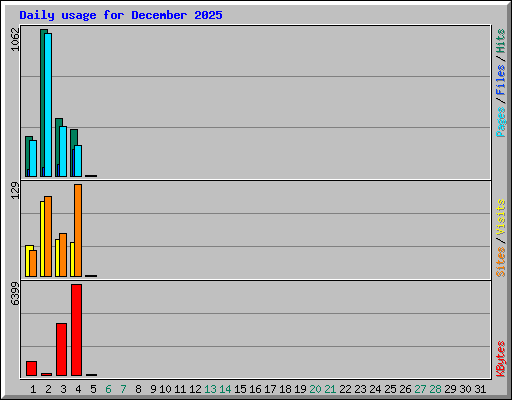
Task: Click the day 19 axis label
Action: [300, 389]
